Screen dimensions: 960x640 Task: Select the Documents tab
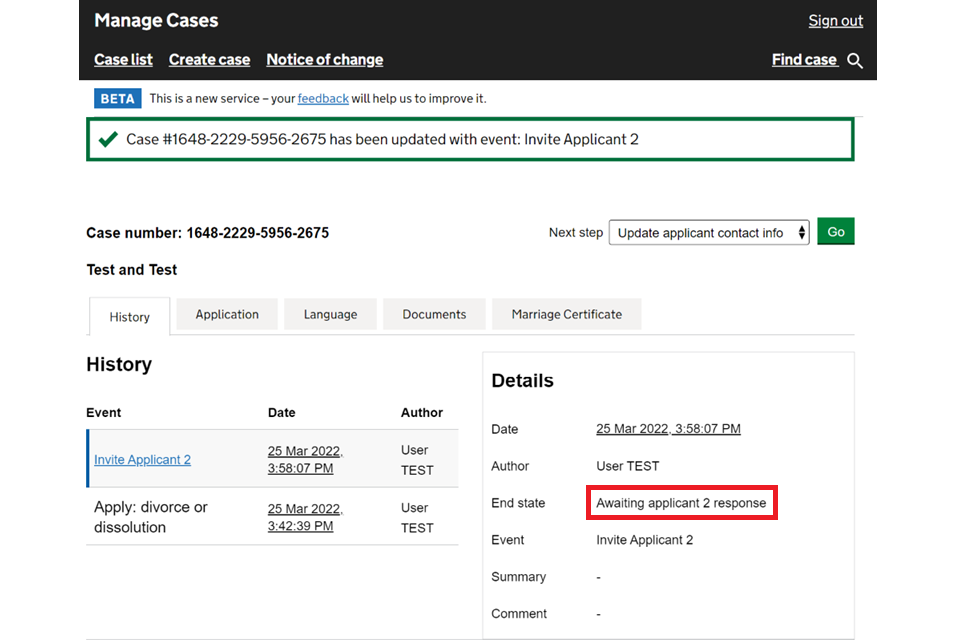click(434, 314)
